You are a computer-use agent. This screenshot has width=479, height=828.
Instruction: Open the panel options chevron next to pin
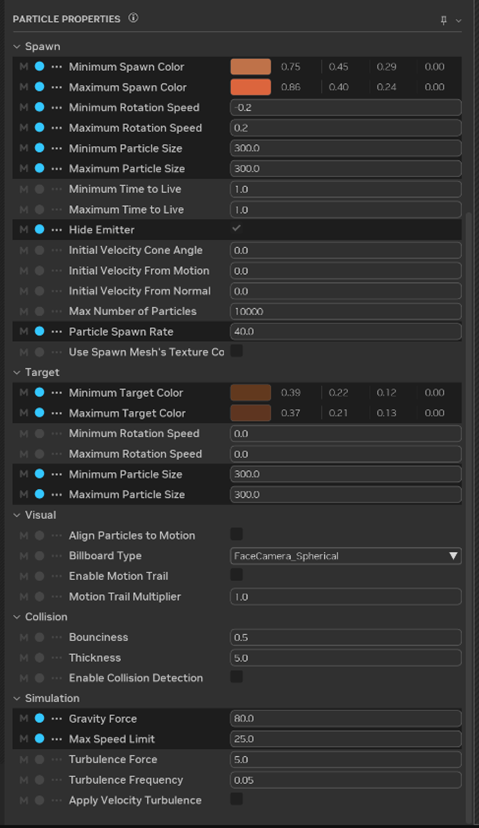pos(458,21)
